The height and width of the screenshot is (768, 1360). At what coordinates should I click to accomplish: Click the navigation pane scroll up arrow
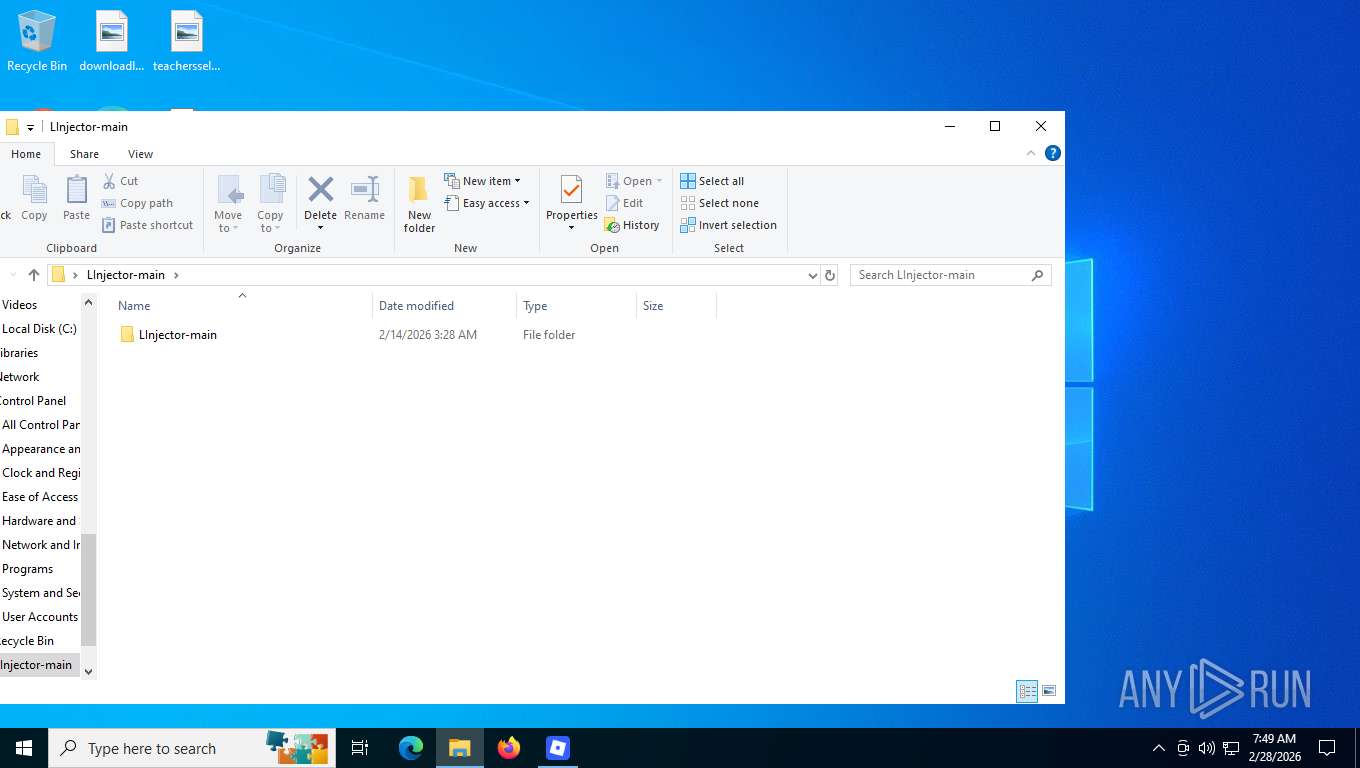tap(88, 302)
